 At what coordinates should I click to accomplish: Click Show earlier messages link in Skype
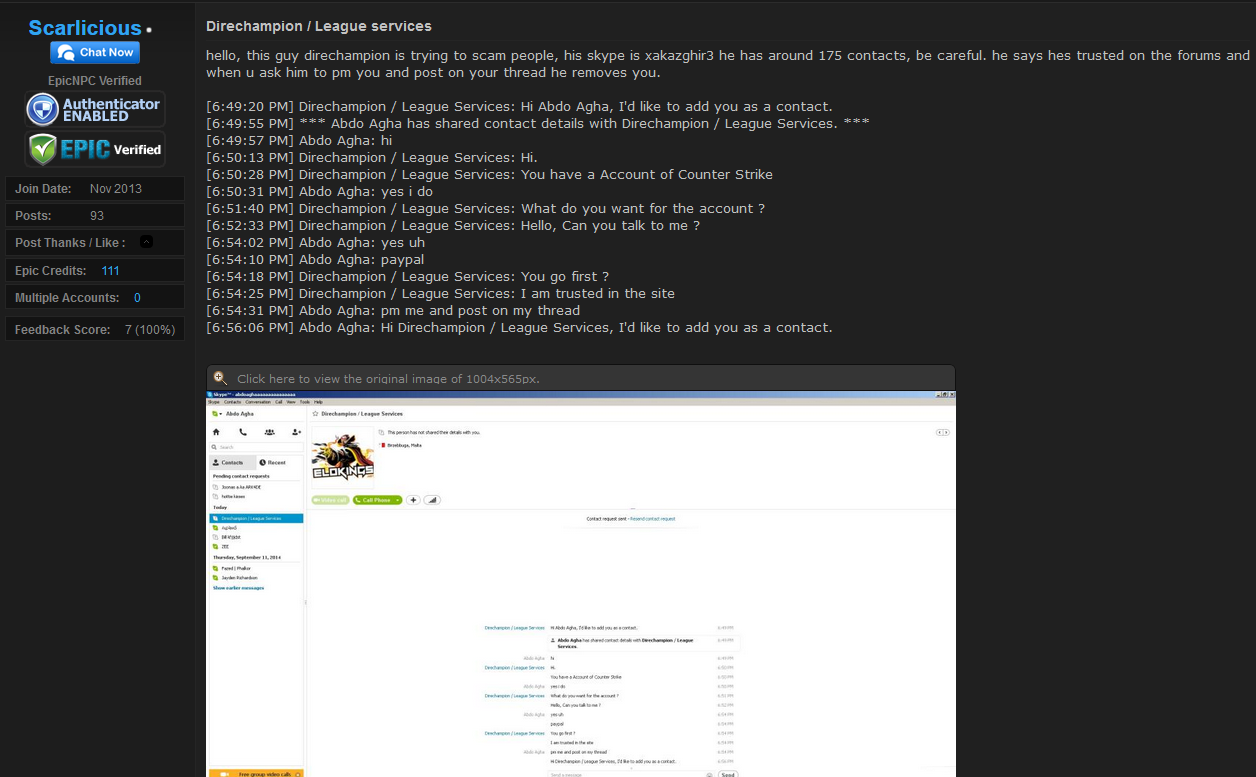tap(238, 588)
